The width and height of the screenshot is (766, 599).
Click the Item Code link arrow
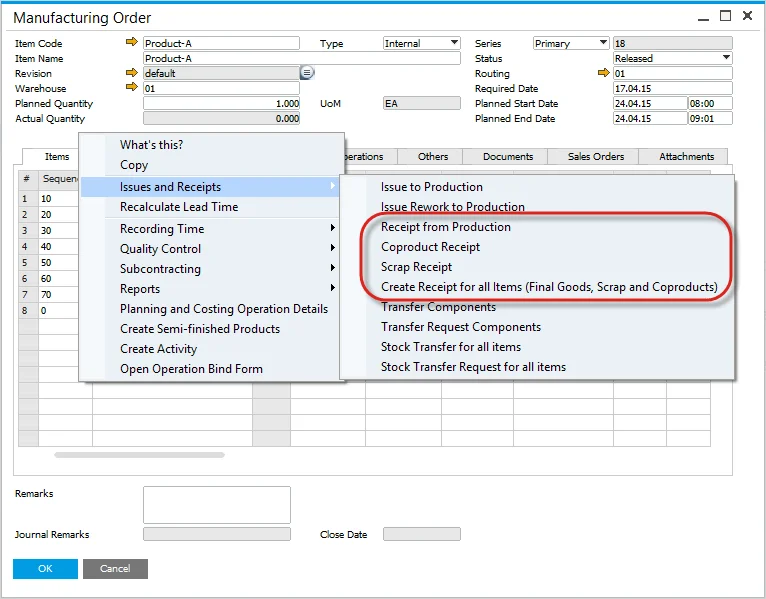[x=131, y=43]
